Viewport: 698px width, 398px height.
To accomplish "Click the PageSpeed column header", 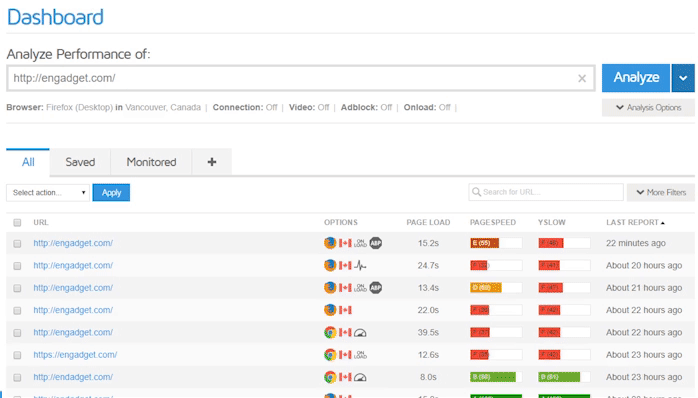I will coord(493,222).
